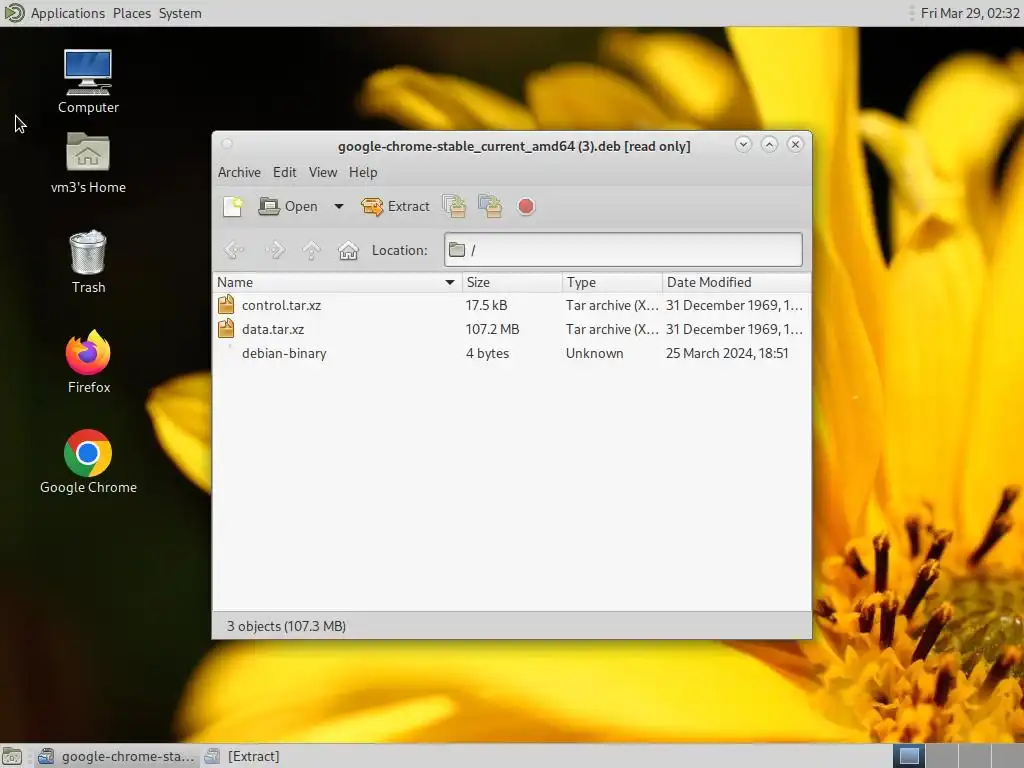Click the 17.5 kB size cell
Image resolution: width=1024 pixels, height=768 pixels.
tap(487, 305)
